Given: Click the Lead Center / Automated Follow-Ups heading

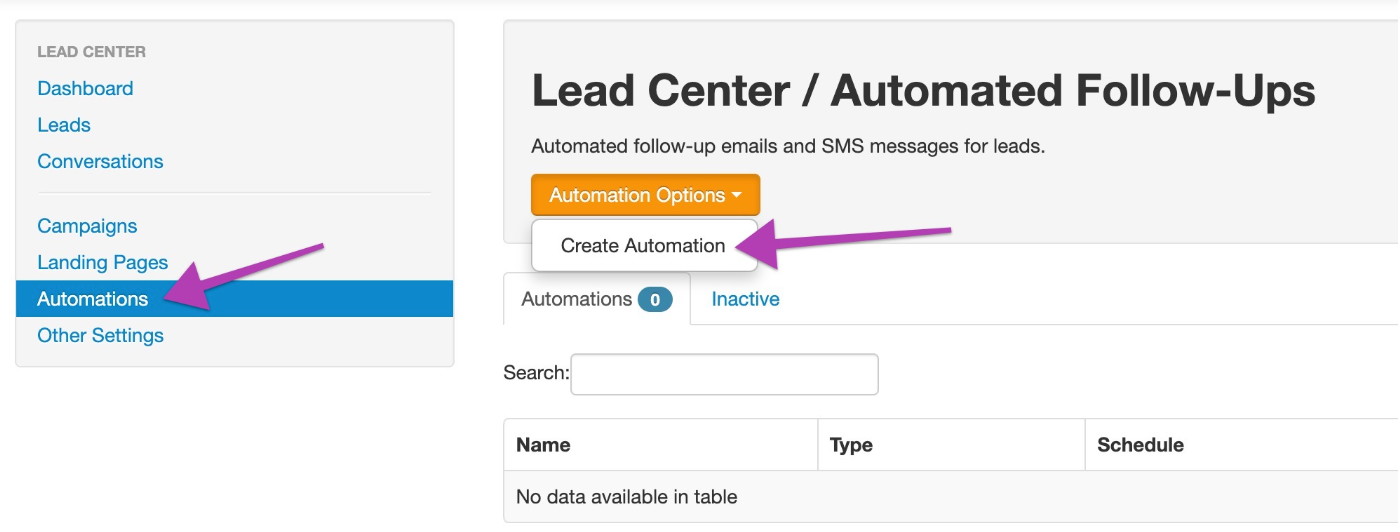Looking at the screenshot, I should tap(923, 91).
